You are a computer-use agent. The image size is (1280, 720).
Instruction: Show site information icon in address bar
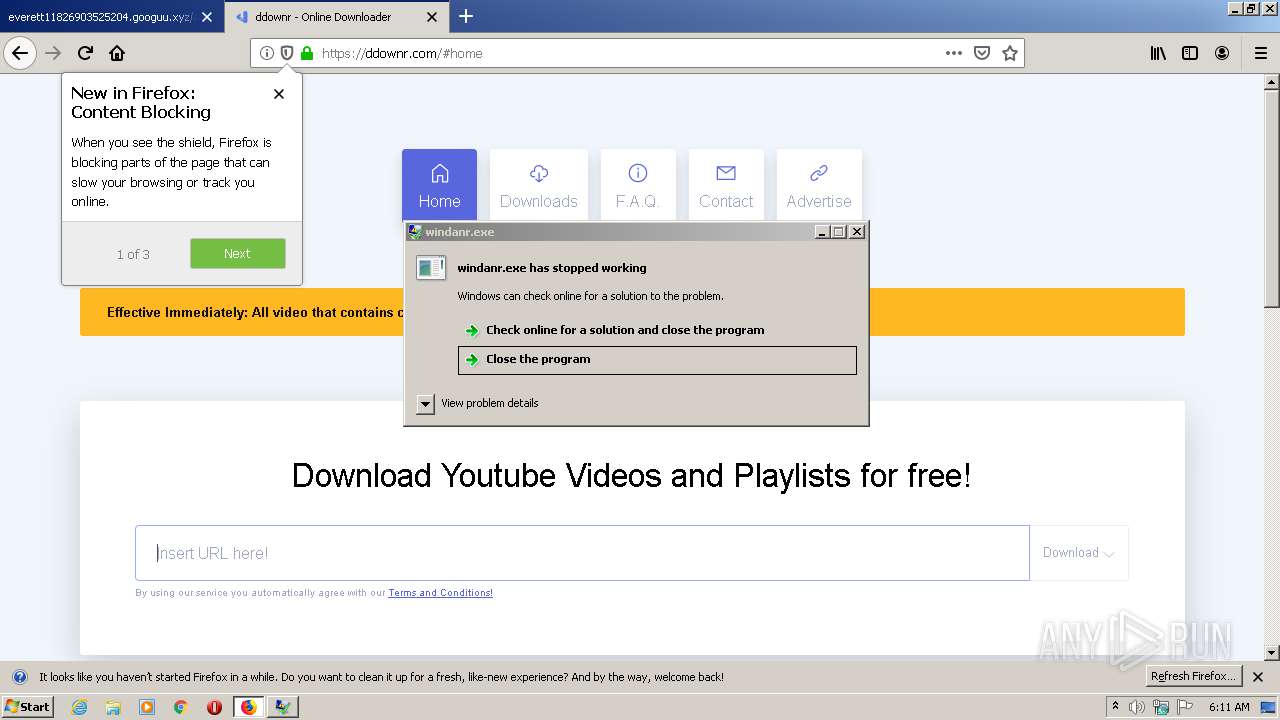coord(267,53)
